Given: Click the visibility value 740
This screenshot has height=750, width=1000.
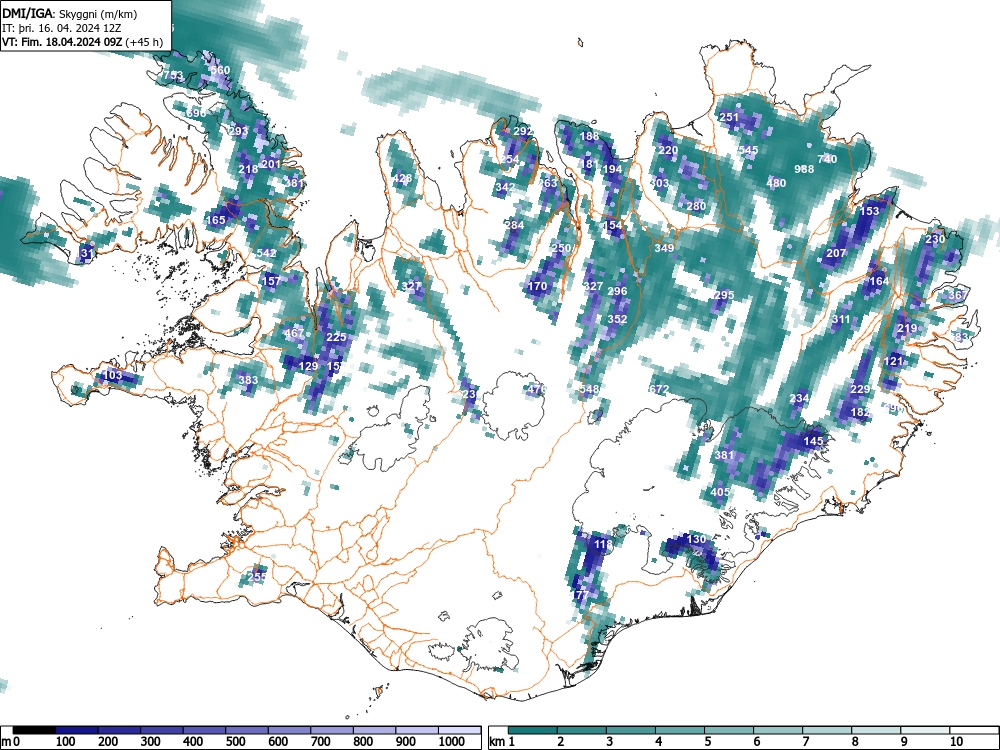Looking at the screenshot, I should coord(827,159).
